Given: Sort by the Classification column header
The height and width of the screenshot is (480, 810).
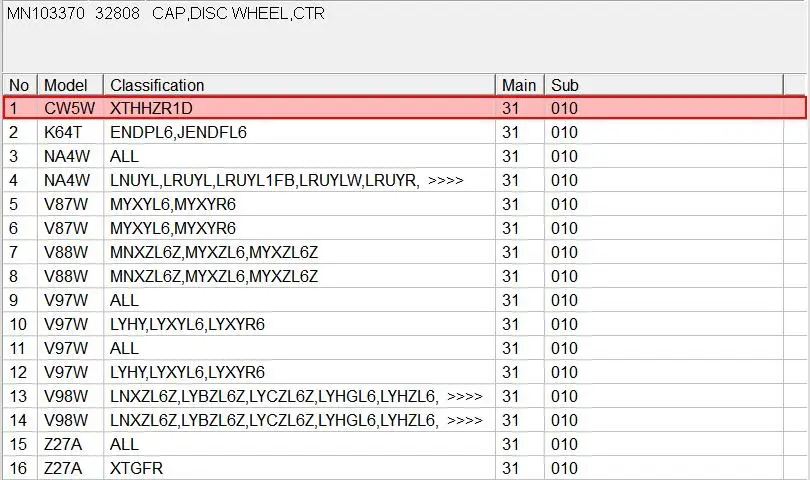Looking at the screenshot, I should tap(299, 85).
